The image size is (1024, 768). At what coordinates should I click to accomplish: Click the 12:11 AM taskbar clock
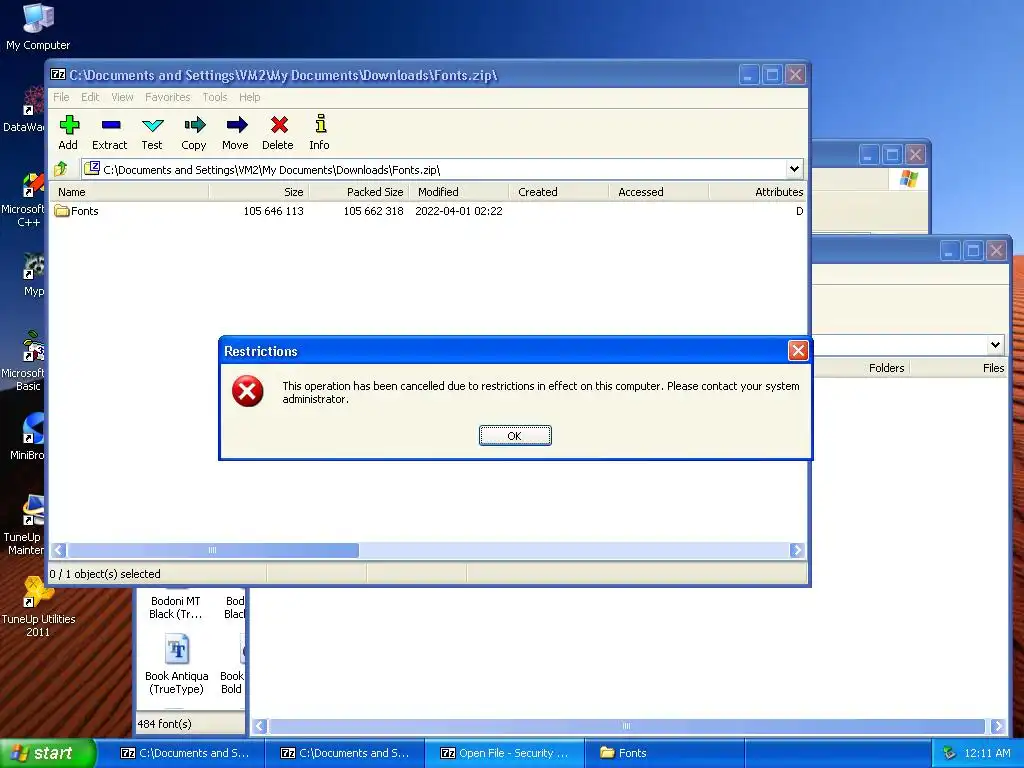[987, 753]
